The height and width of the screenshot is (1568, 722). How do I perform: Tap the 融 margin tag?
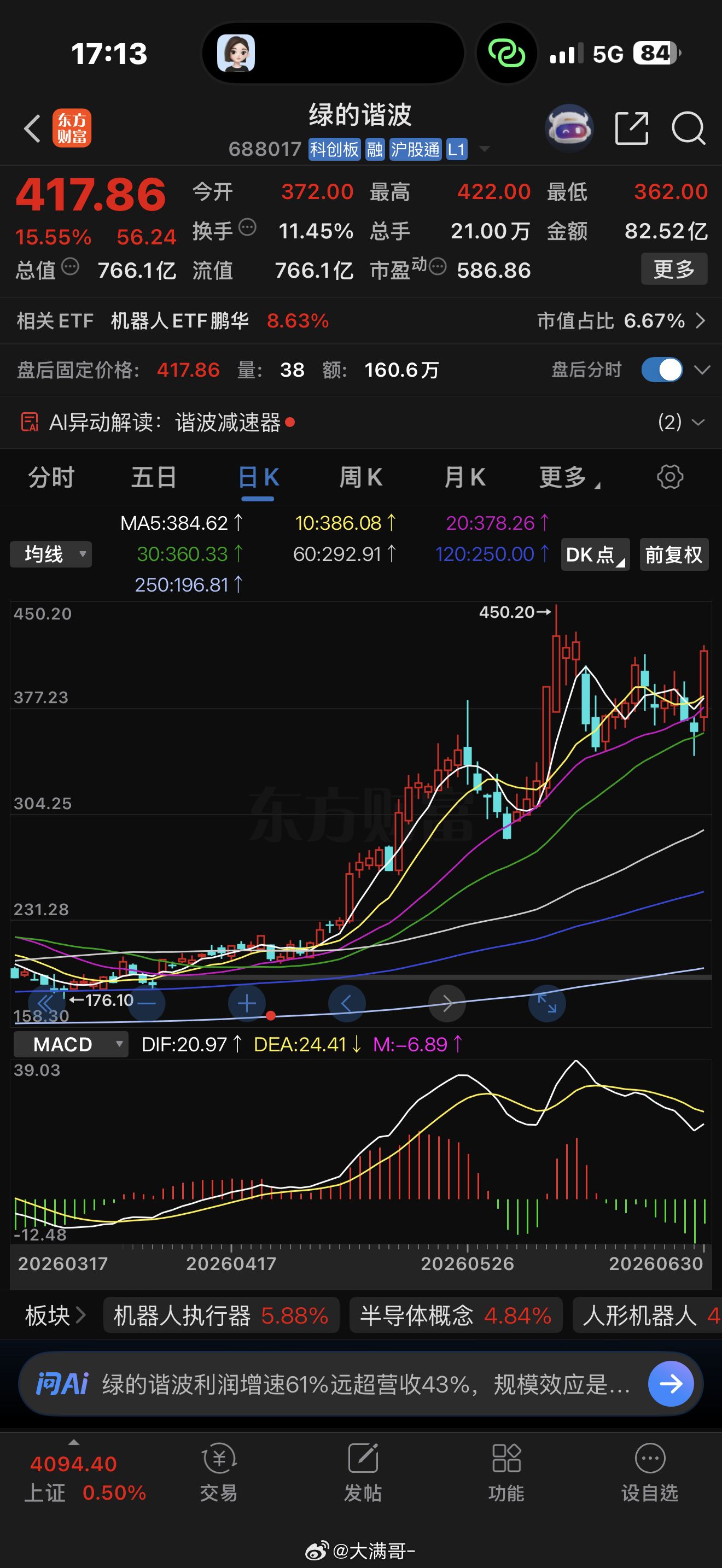pyautogui.click(x=375, y=149)
